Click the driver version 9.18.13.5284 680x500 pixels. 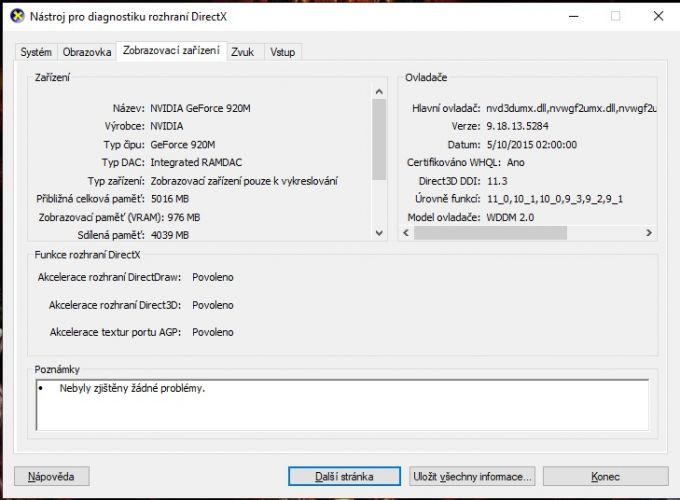(x=517, y=126)
